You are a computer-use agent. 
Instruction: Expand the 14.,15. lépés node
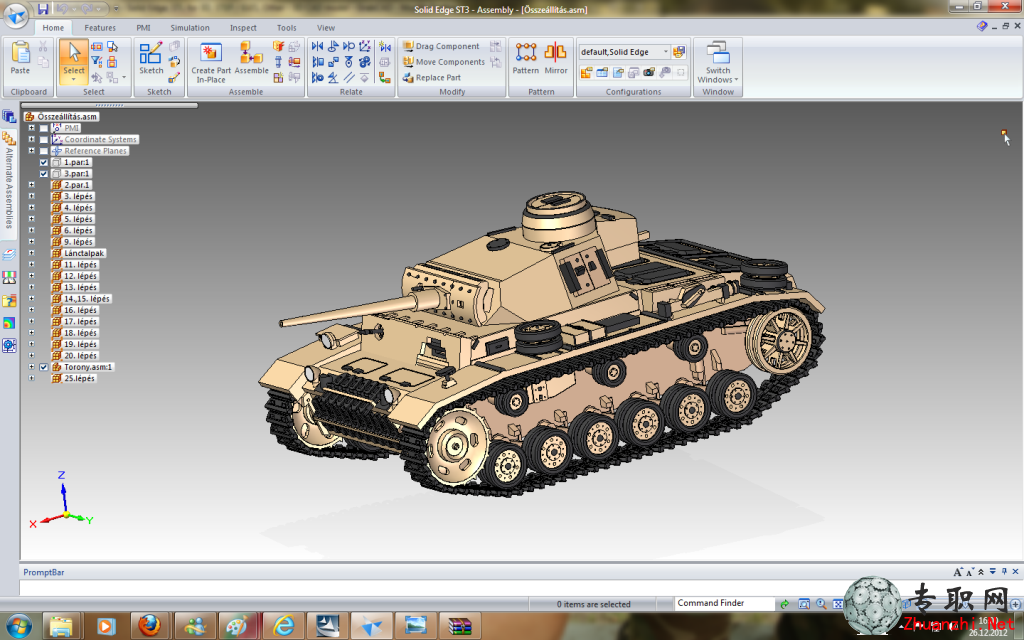point(31,298)
